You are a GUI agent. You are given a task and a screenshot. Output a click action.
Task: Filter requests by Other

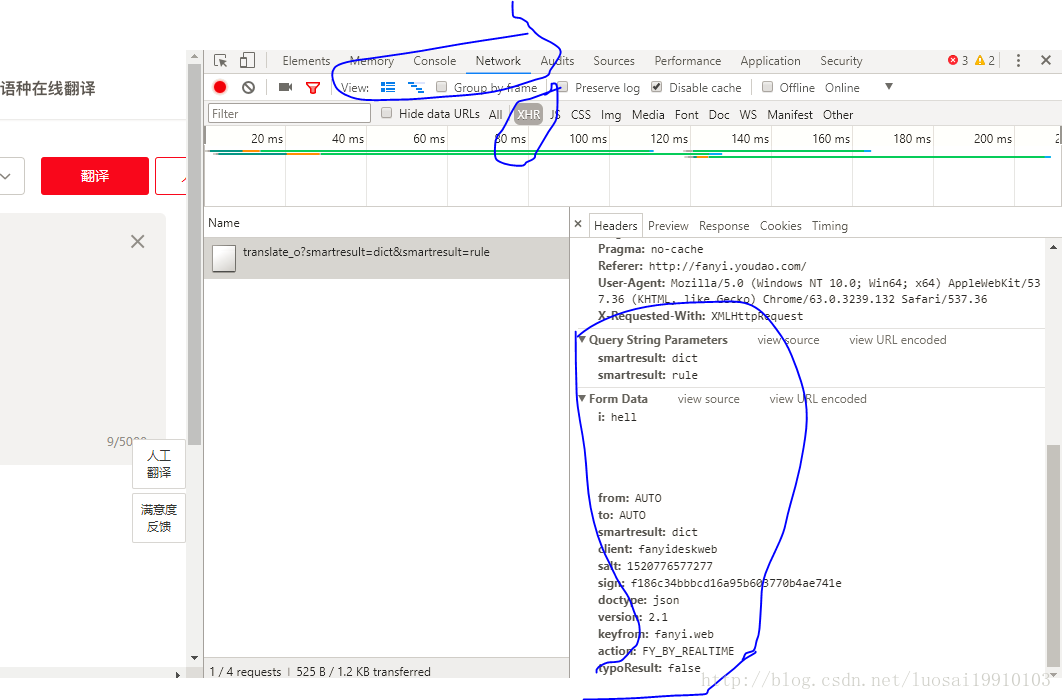point(838,114)
